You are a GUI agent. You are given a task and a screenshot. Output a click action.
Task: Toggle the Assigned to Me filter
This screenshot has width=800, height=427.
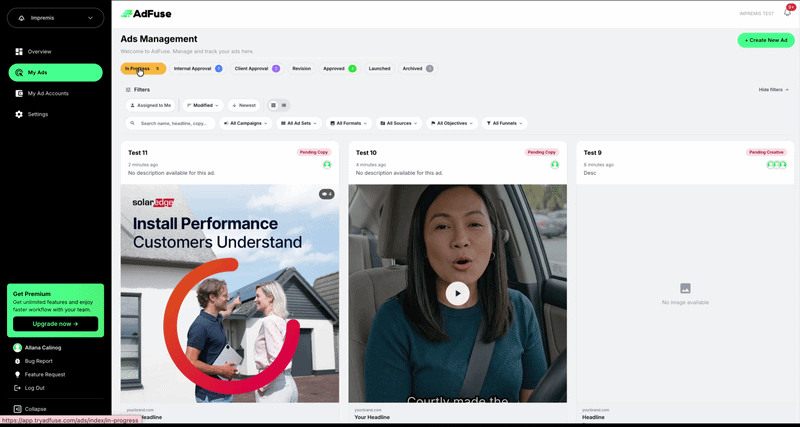tap(150, 105)
